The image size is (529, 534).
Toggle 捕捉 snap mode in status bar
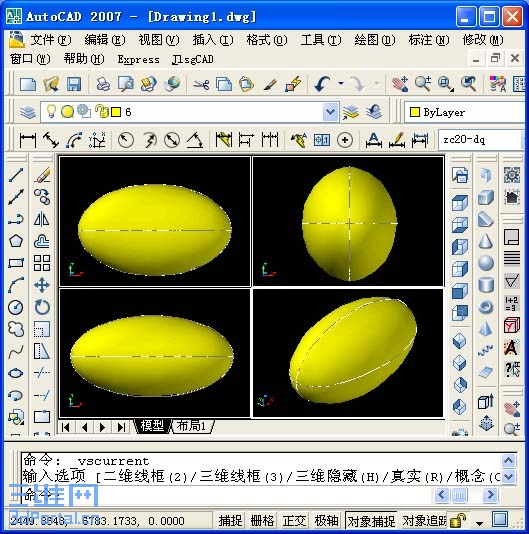[231, 521]
